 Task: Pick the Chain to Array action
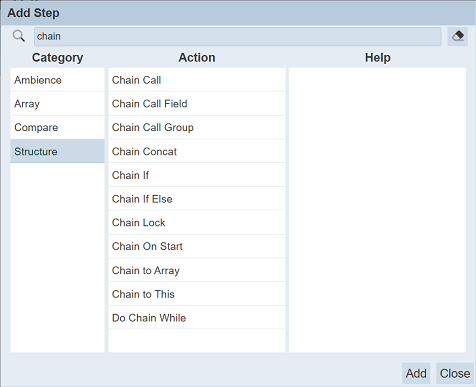point(197,270)
